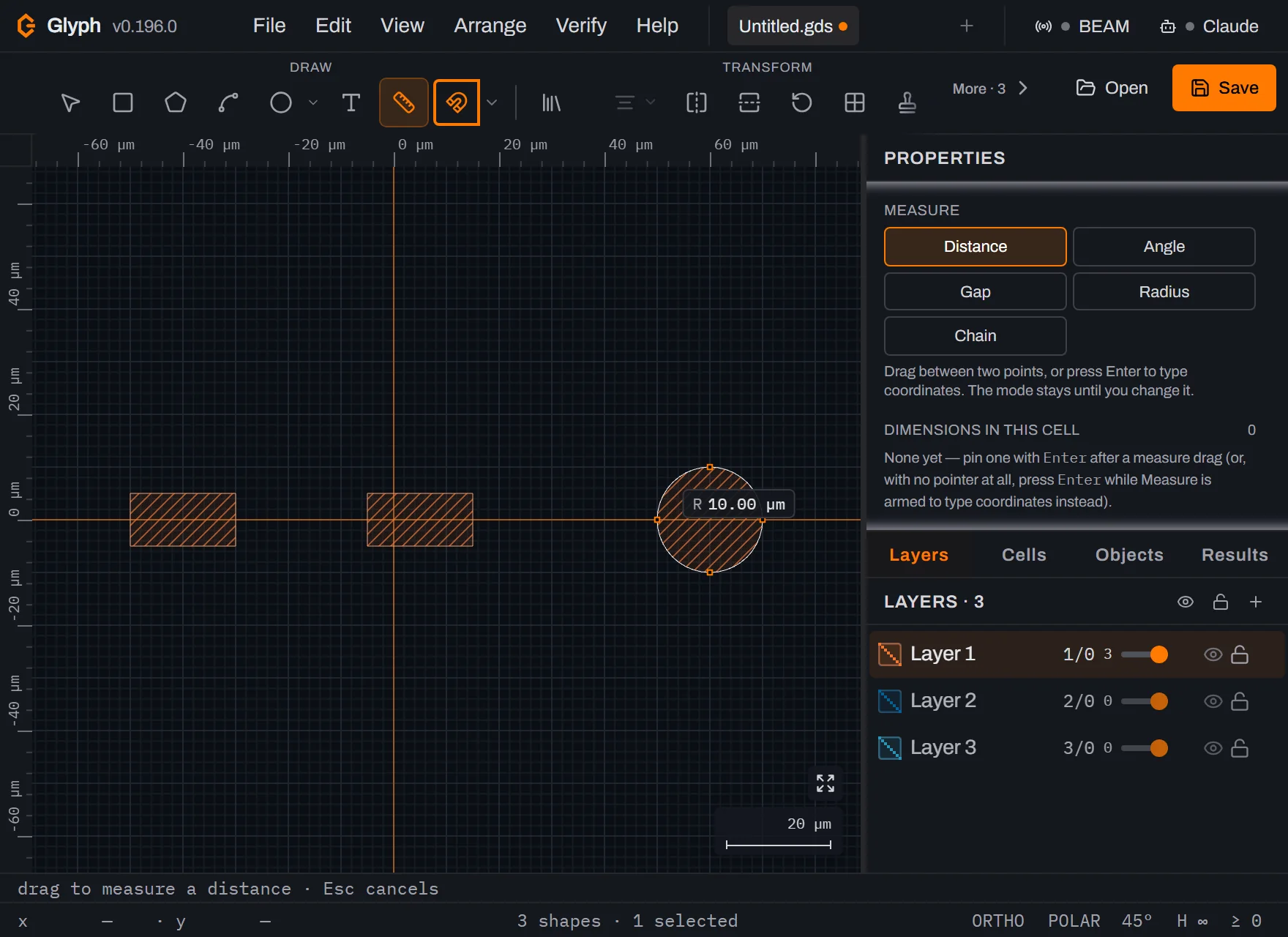Image resolution: width=1288 pixels, height=937 pixels.
Task: Click the fit-to-view expand icon on canvas
Action: pos(825,783)
